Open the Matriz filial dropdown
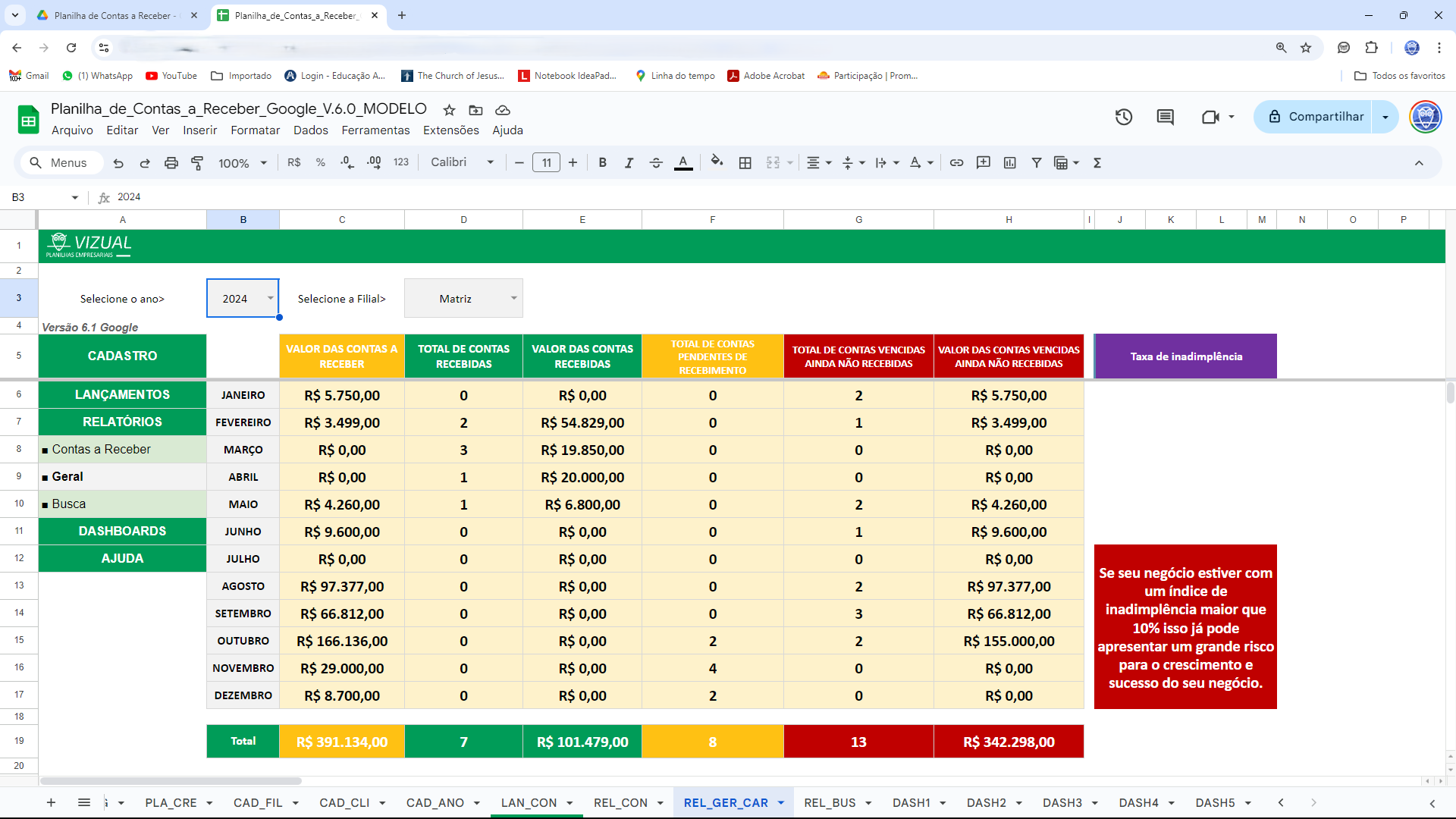The height and width of the screenshot is (819, 1456). [513, 298]
